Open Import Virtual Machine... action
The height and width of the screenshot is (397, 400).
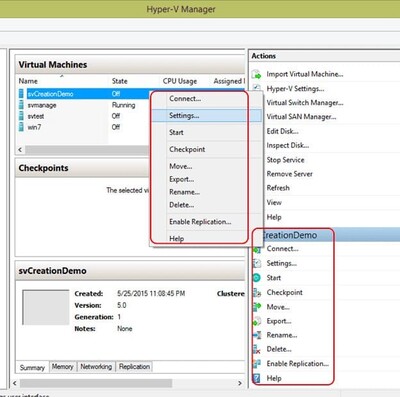(305, 74)
